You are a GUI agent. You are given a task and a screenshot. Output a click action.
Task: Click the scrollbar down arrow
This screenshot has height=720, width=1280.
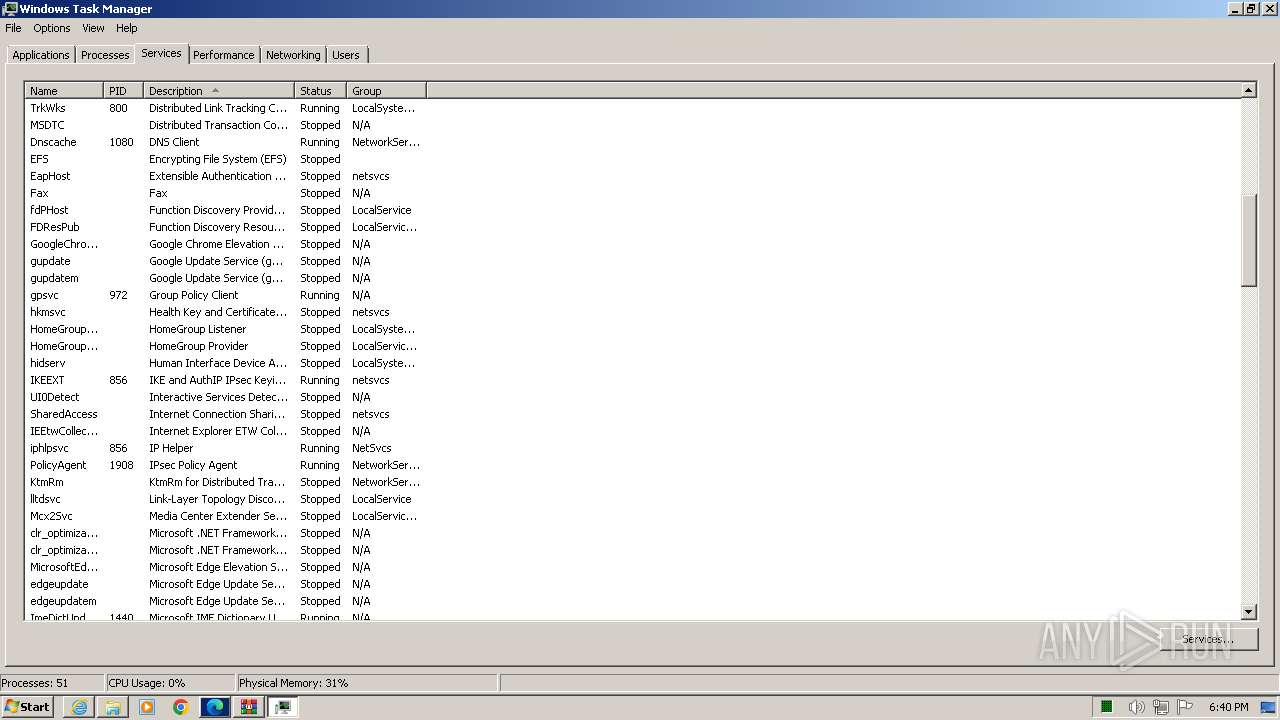click(1248, 611)
